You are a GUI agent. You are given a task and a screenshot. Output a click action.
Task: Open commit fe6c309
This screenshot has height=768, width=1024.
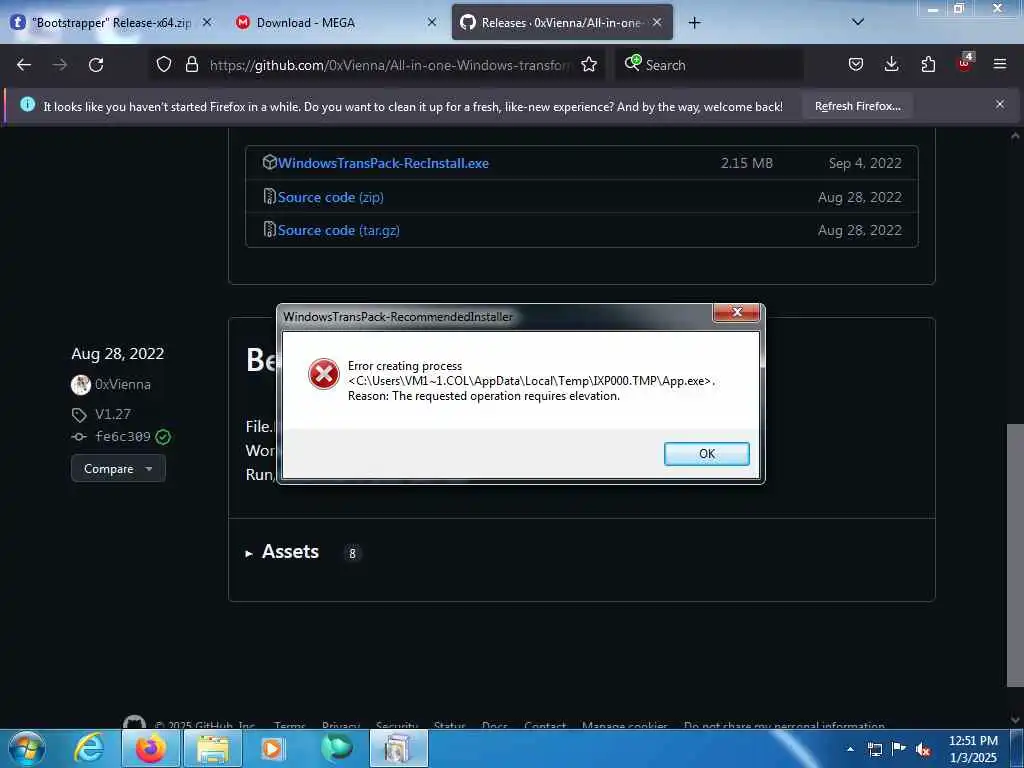[123, 436]
